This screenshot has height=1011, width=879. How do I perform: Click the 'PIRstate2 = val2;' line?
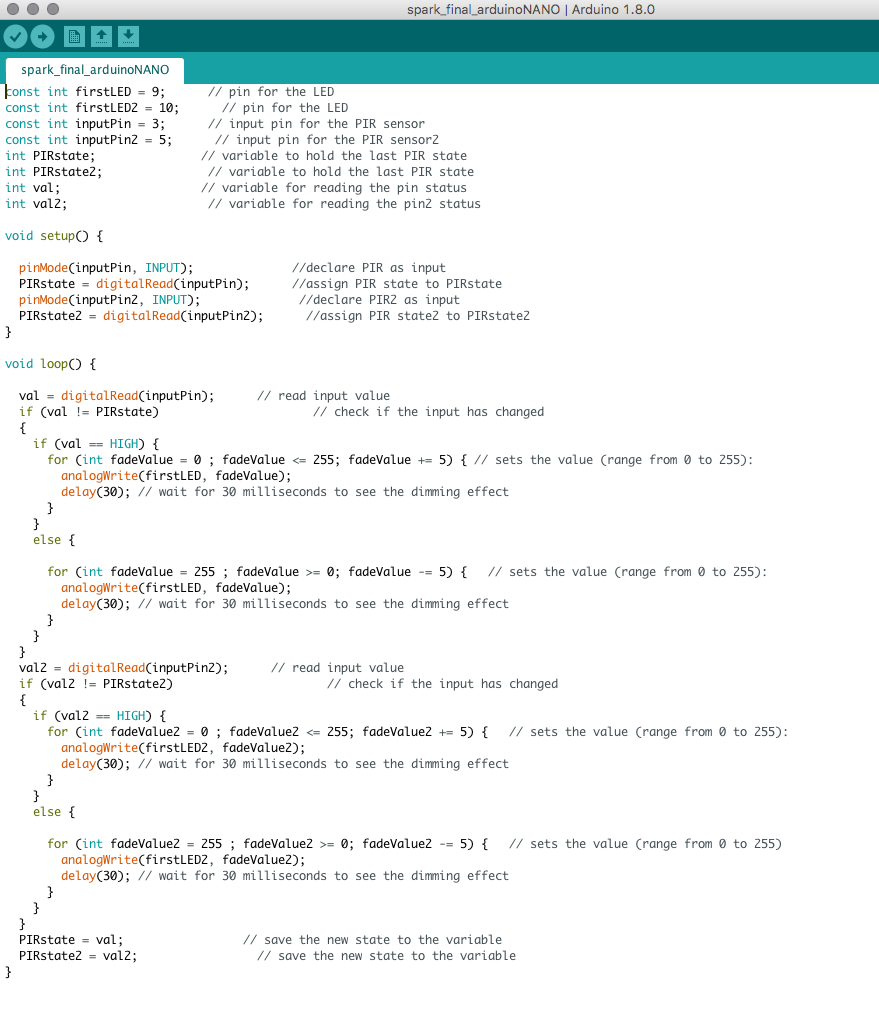click(77, 956)
